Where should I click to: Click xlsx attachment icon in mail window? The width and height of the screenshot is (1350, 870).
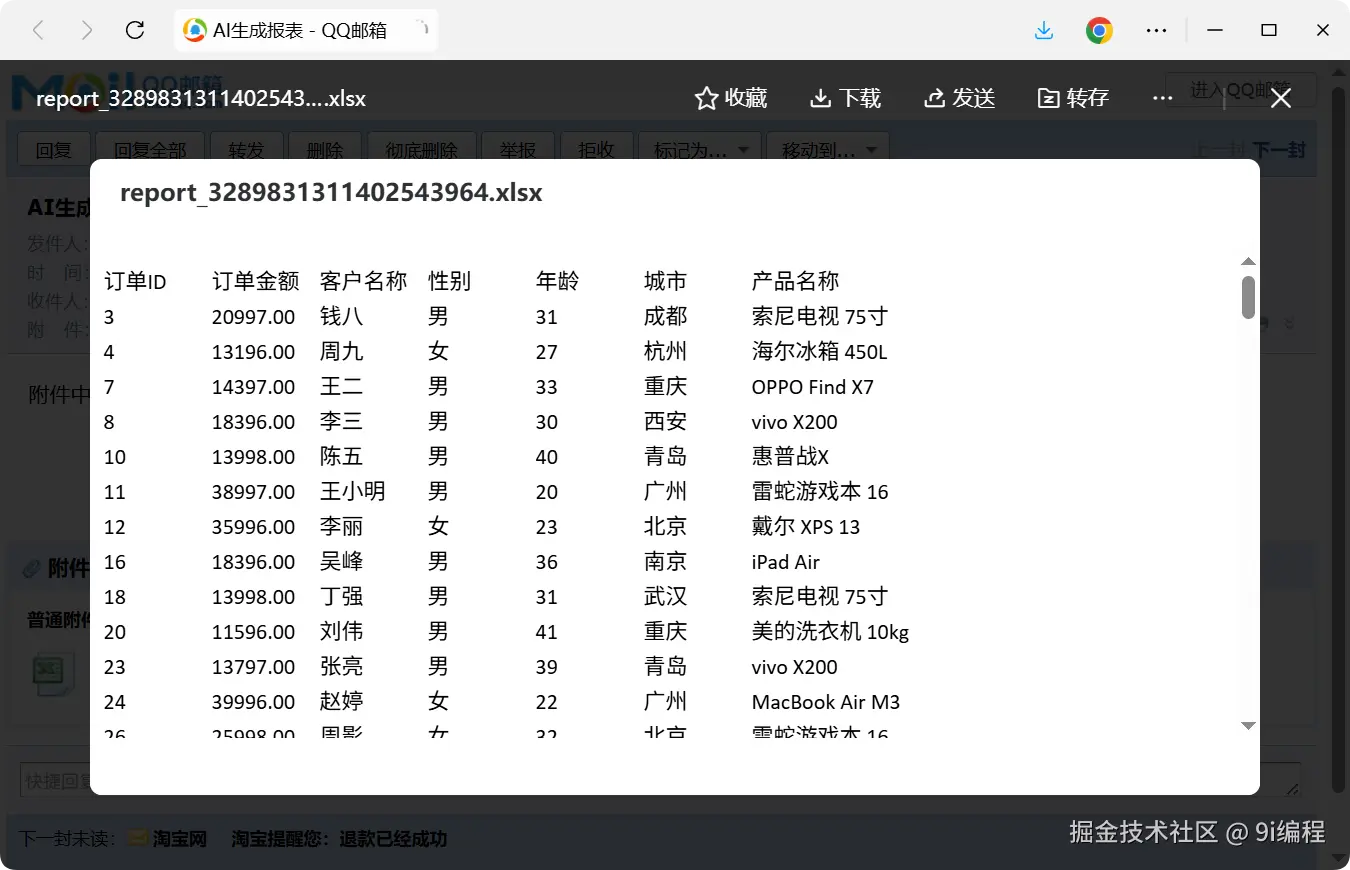coord(53,674)
